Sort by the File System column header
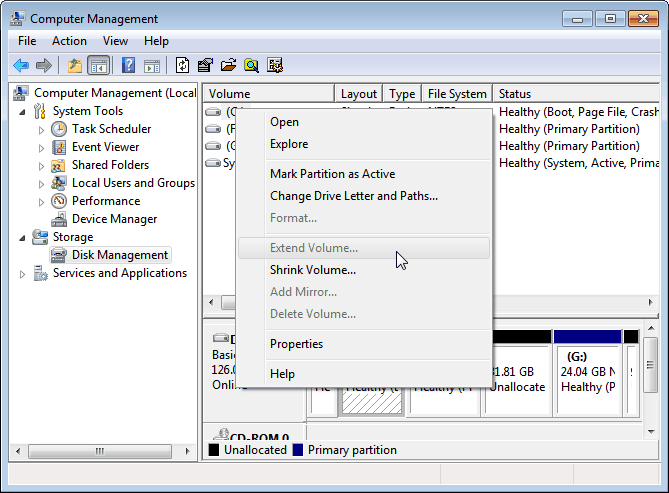Viewport: 669px width, 493px height. [457, 93]
